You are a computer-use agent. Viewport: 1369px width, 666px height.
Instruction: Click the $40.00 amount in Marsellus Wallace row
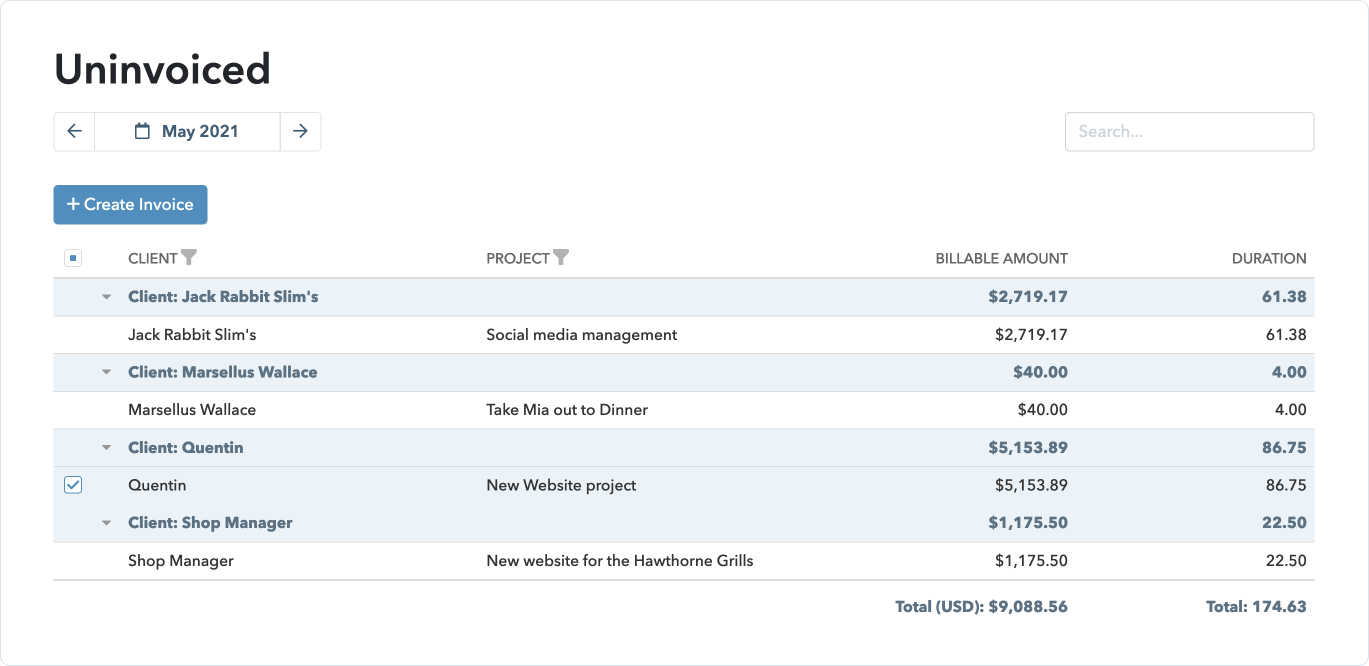(1042, 410)
